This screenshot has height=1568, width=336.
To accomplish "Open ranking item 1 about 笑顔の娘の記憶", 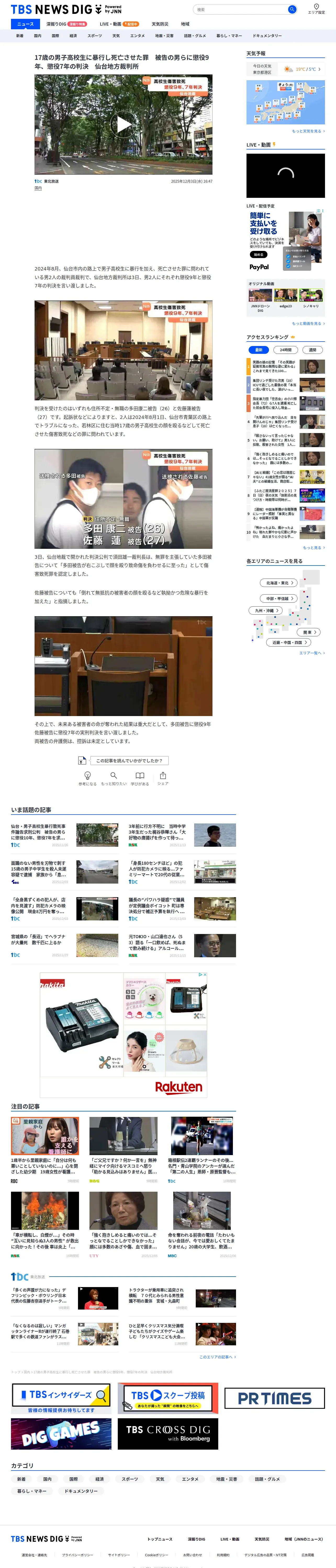I will [285, 366].
